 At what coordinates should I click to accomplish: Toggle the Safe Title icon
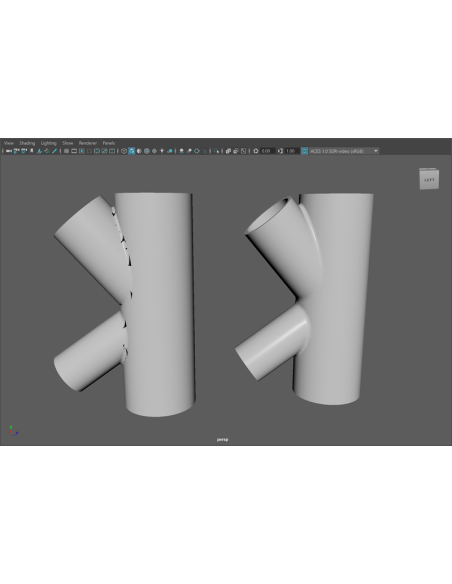click(x=112, y=151)
